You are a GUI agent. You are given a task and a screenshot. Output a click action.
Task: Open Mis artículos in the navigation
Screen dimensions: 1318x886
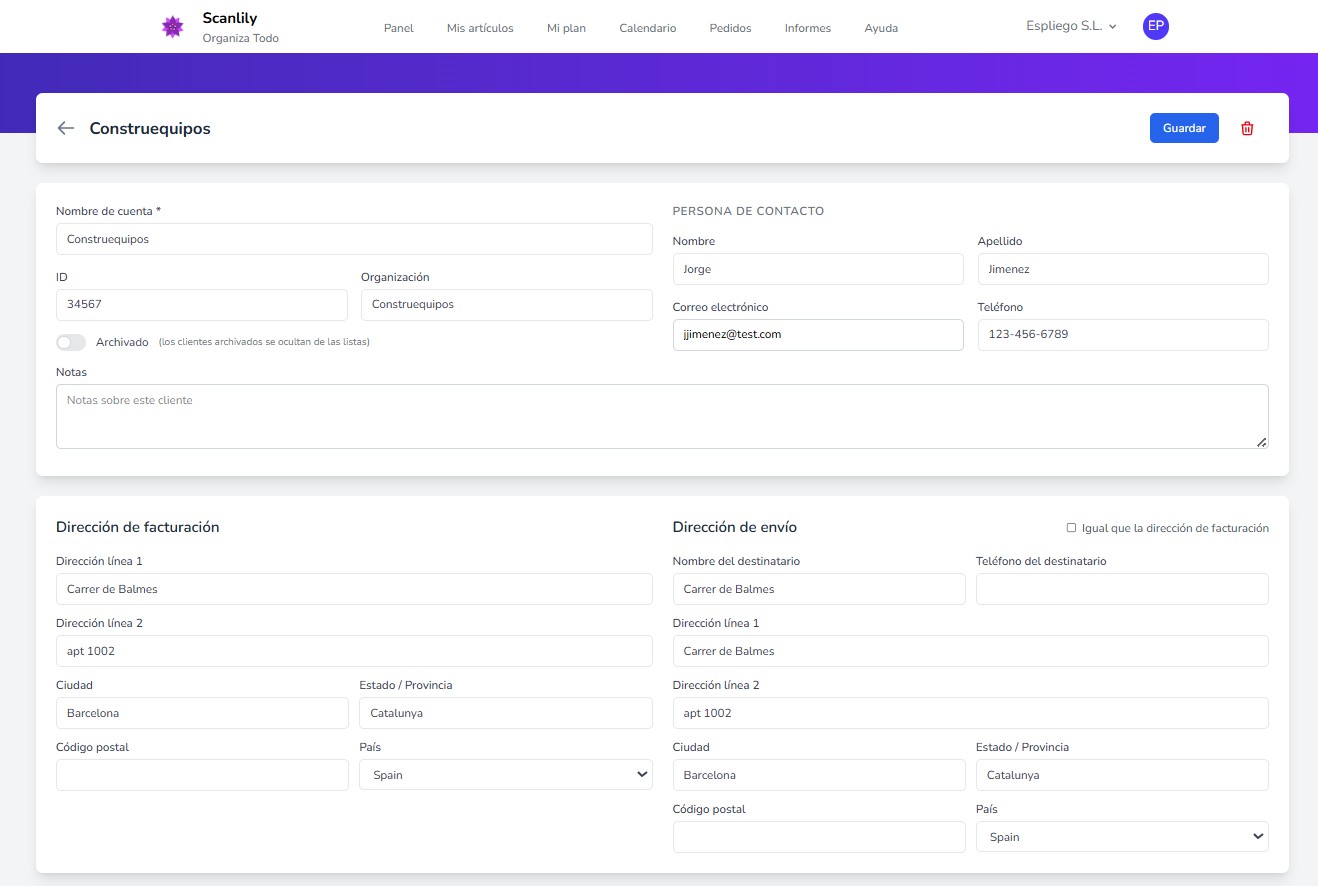click(x=480, y=28)
